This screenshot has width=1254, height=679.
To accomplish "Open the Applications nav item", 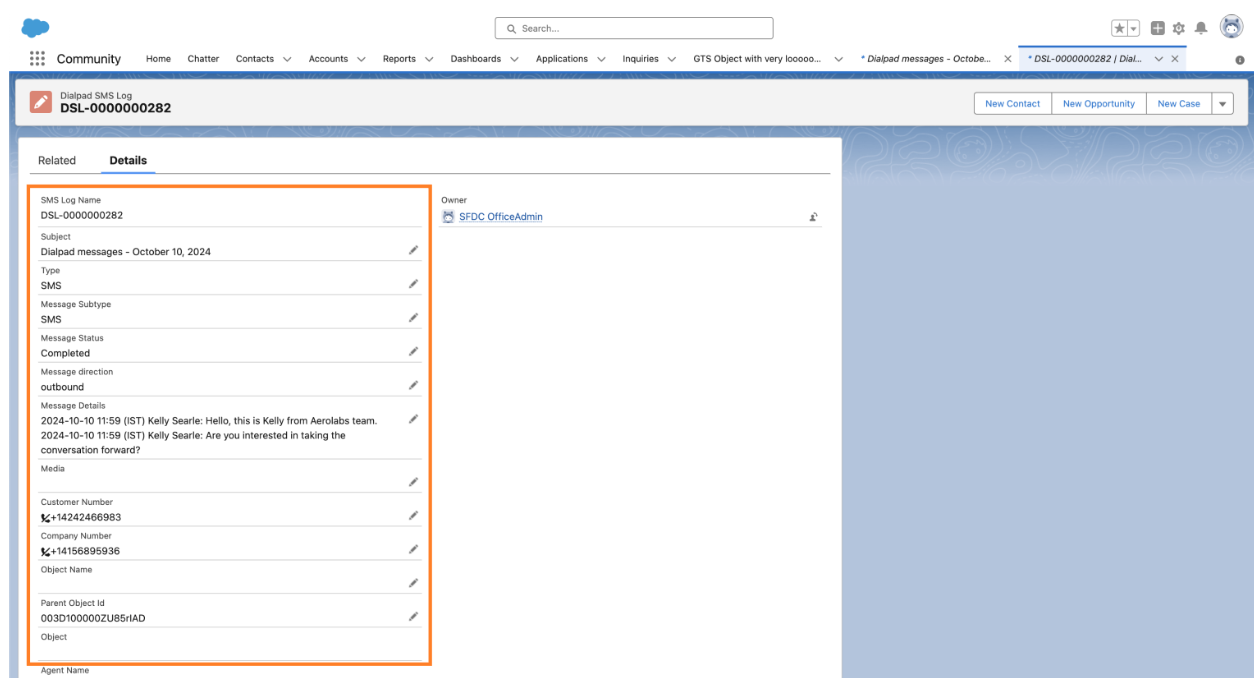I will click(562, 59).
